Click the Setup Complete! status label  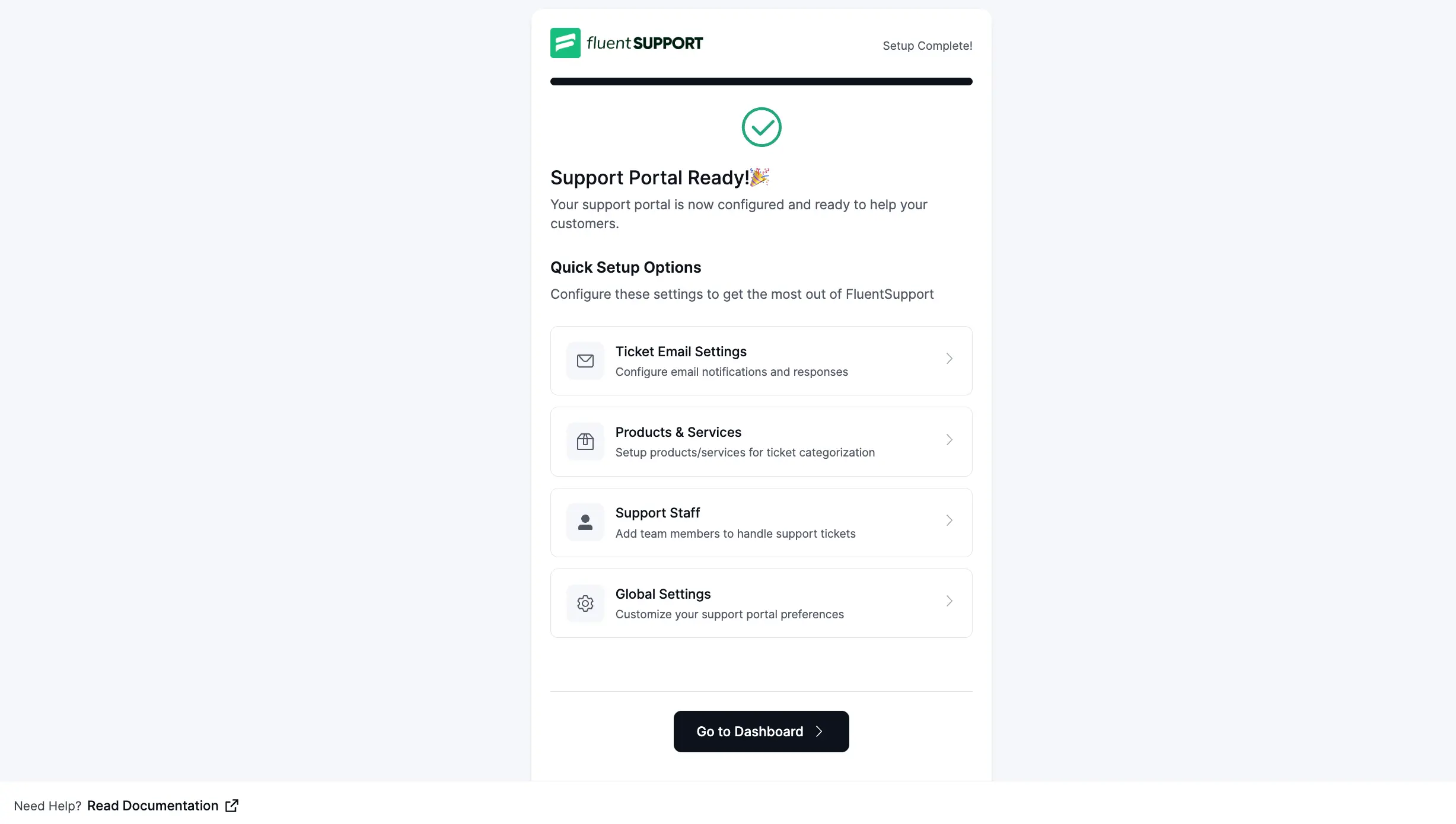coord(927,45)
